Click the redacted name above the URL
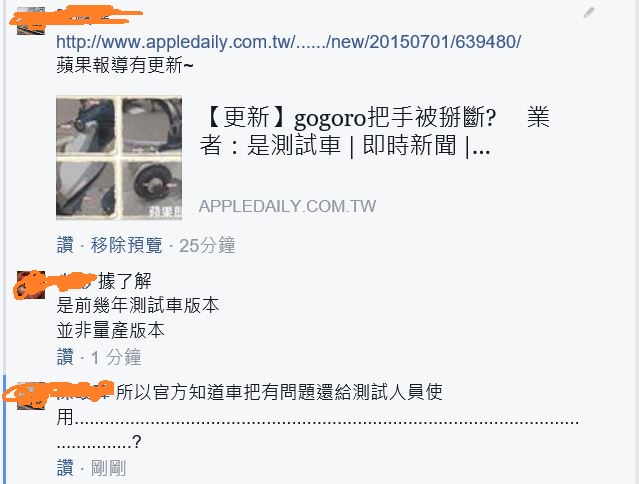 tap(77, 16)
